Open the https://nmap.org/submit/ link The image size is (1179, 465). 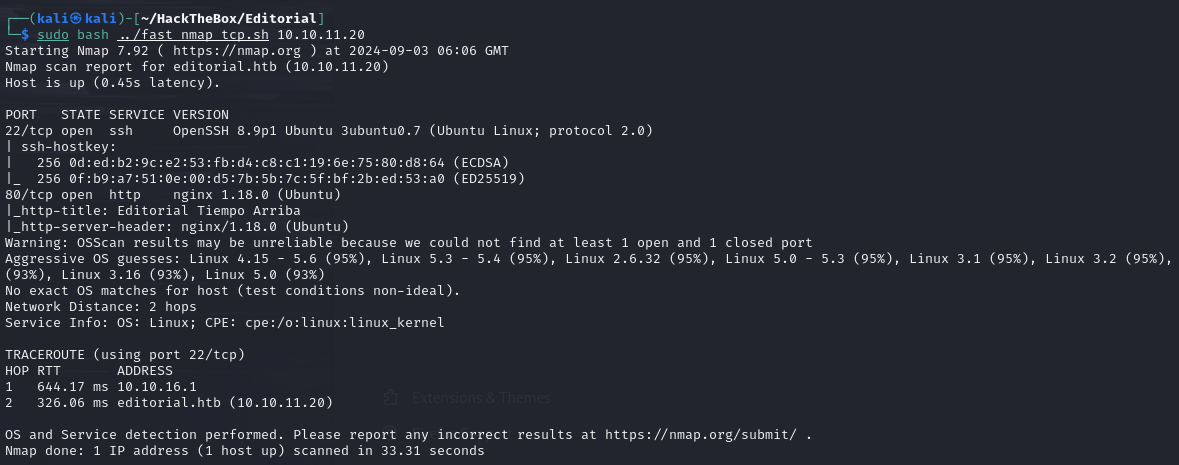[x=702, y=435]
